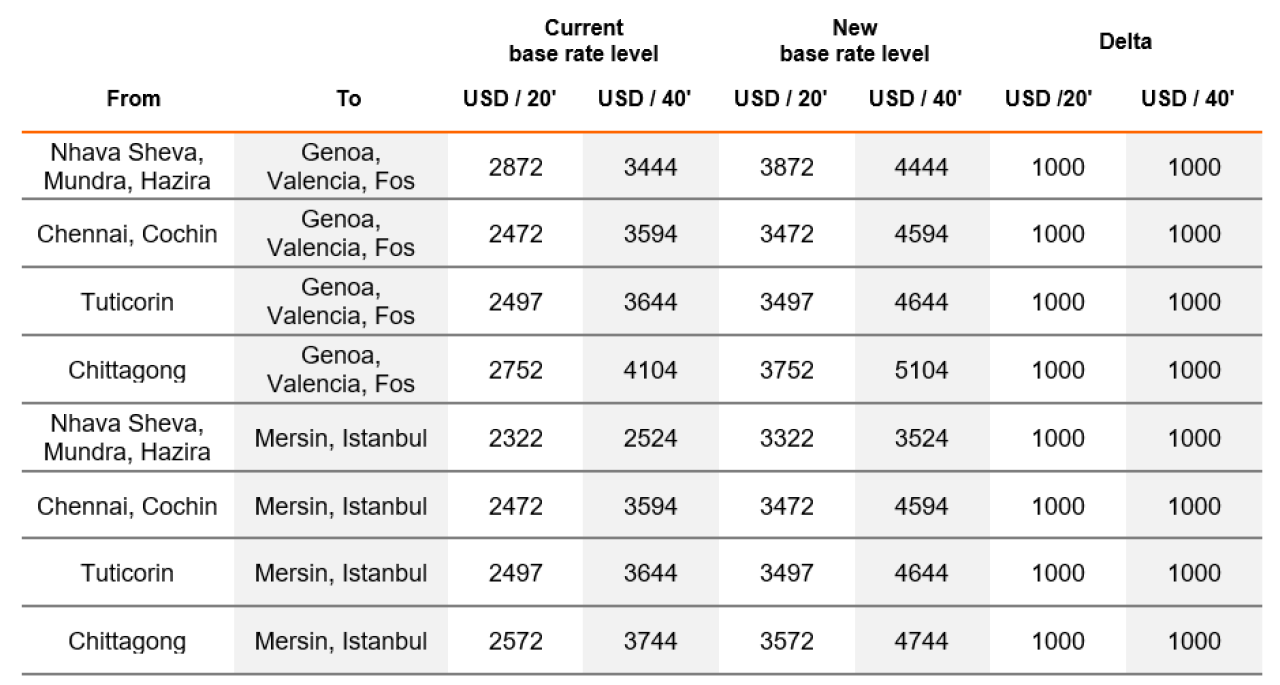Click Chittagong origin cell in bottom row
This screenshot has width=1280, height=685.
click(x=127, y=641)
